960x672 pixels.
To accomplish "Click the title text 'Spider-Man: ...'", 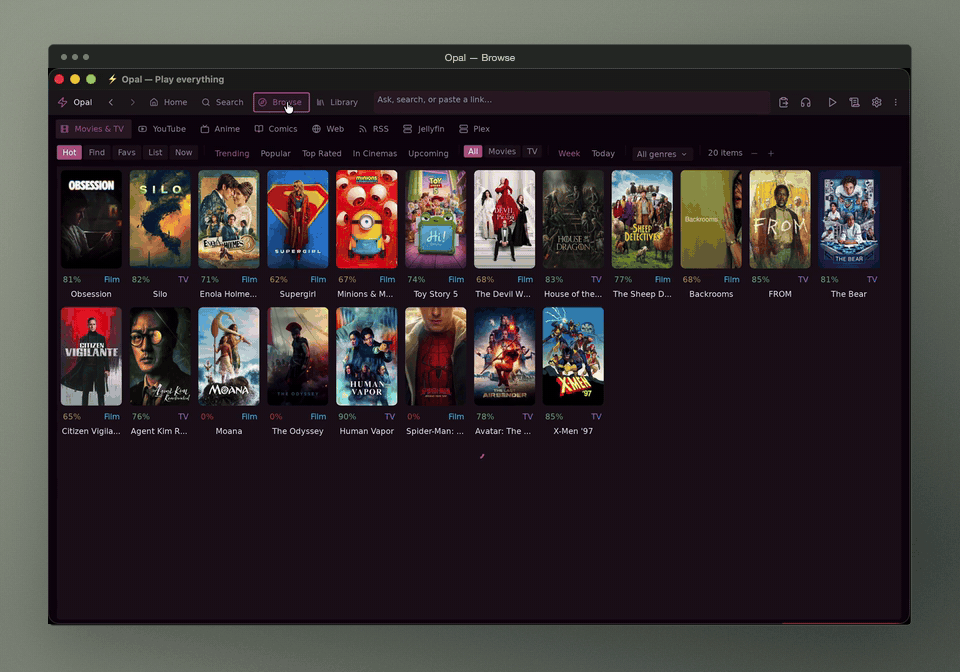I will click(435, 431).
